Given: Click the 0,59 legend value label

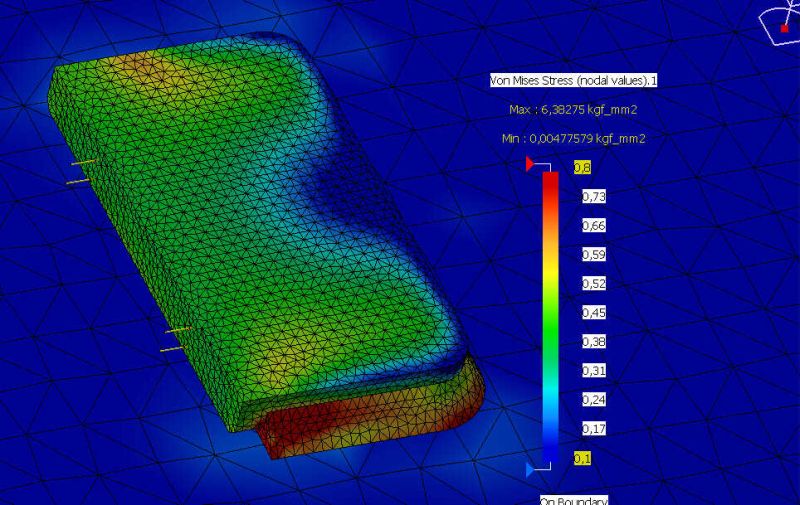Looking at the screenshot, I should click(594, 255).
